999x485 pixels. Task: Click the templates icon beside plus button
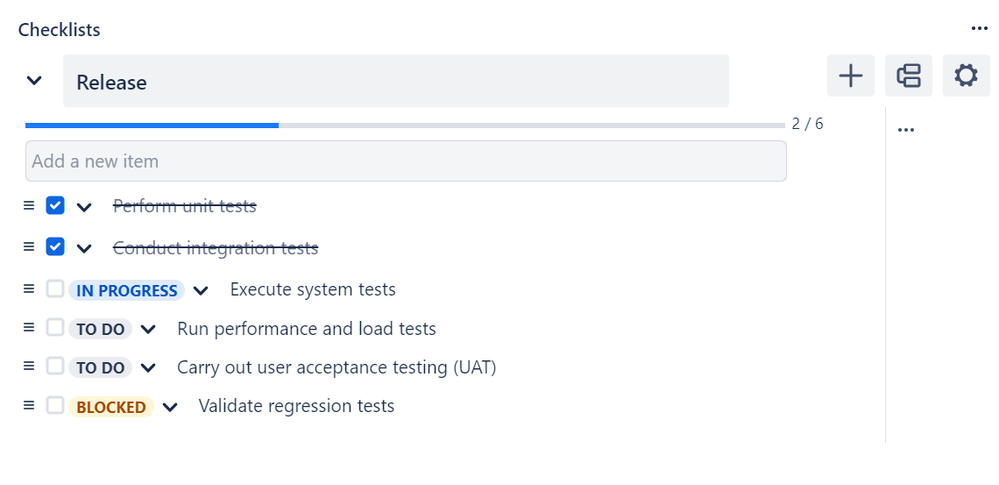(908, 76)
